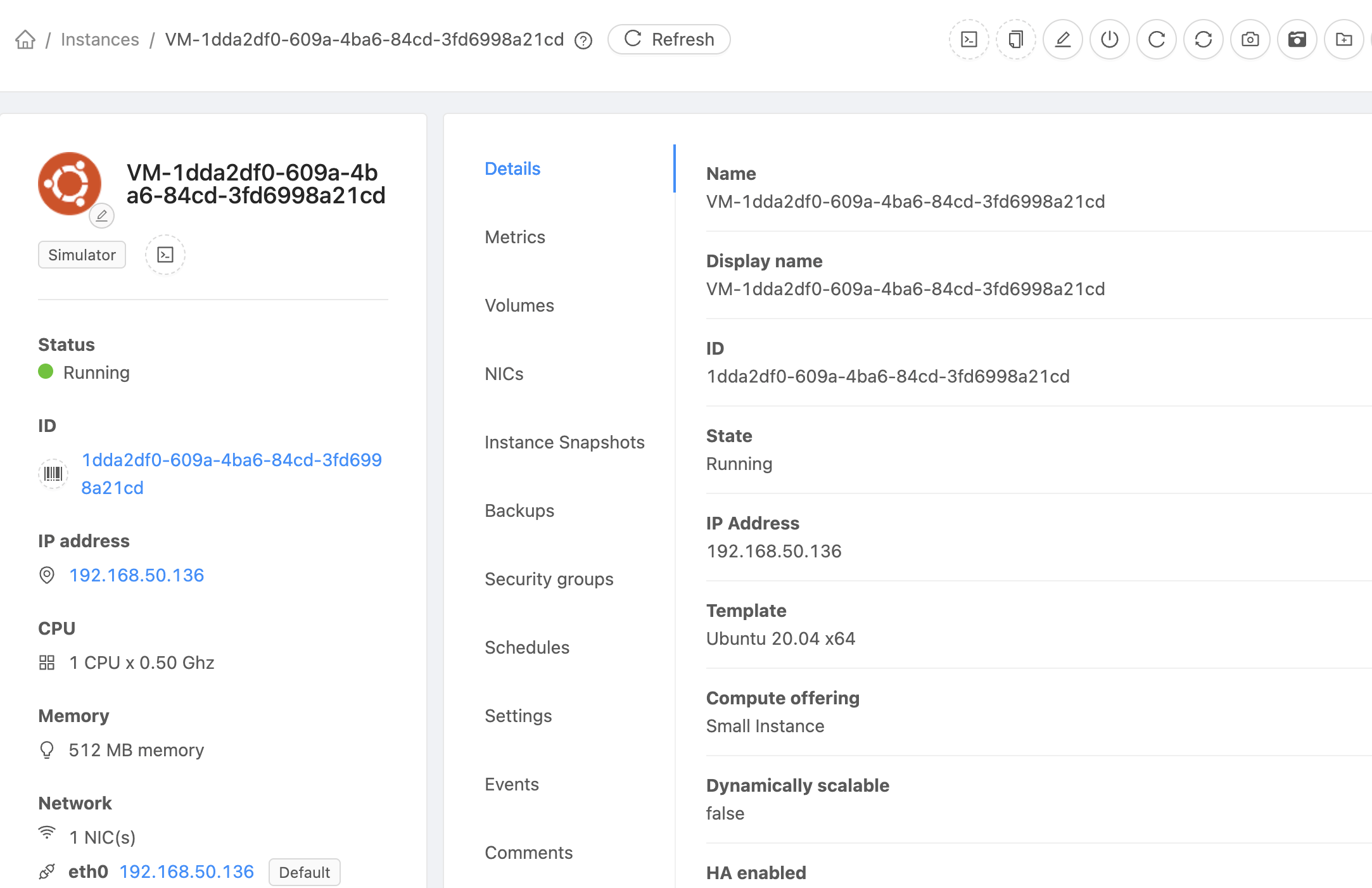This screenshot has width=1372, height=888.
Task: Go to Instances via the breadcrumb link
Action: [99, 39]
